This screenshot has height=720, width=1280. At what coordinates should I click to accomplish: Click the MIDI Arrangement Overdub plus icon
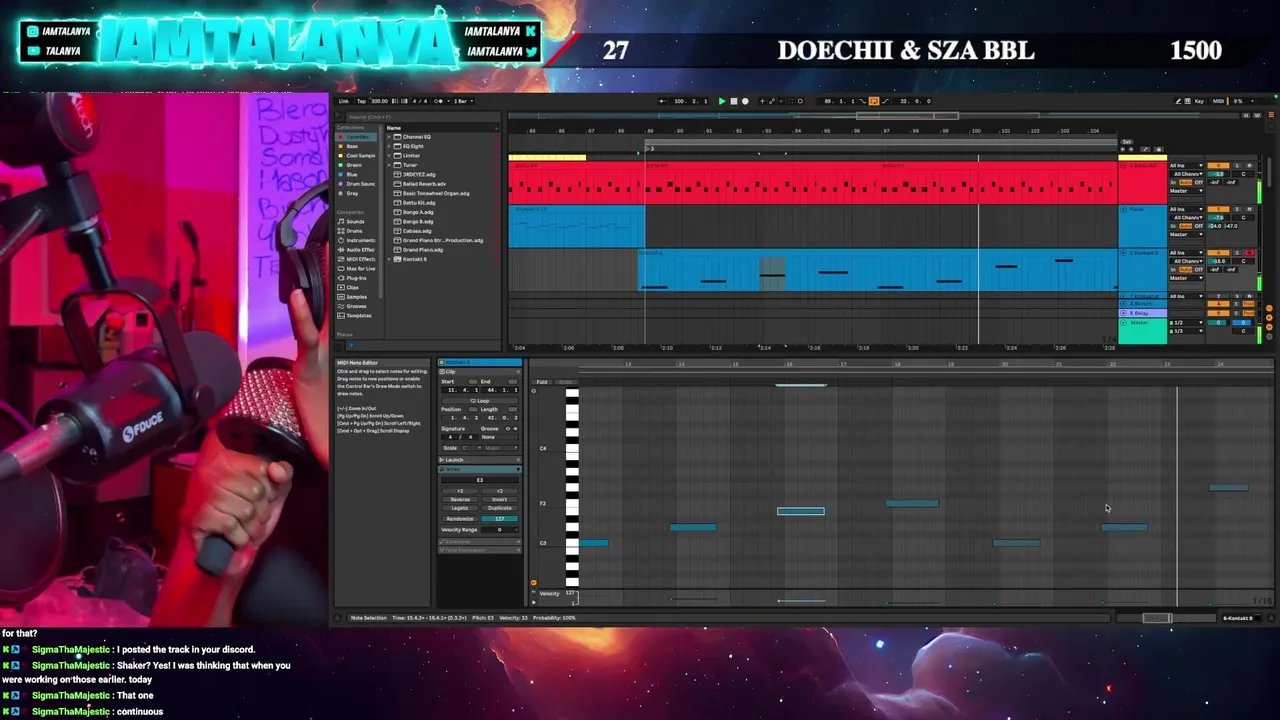click(x=762, y=101)
